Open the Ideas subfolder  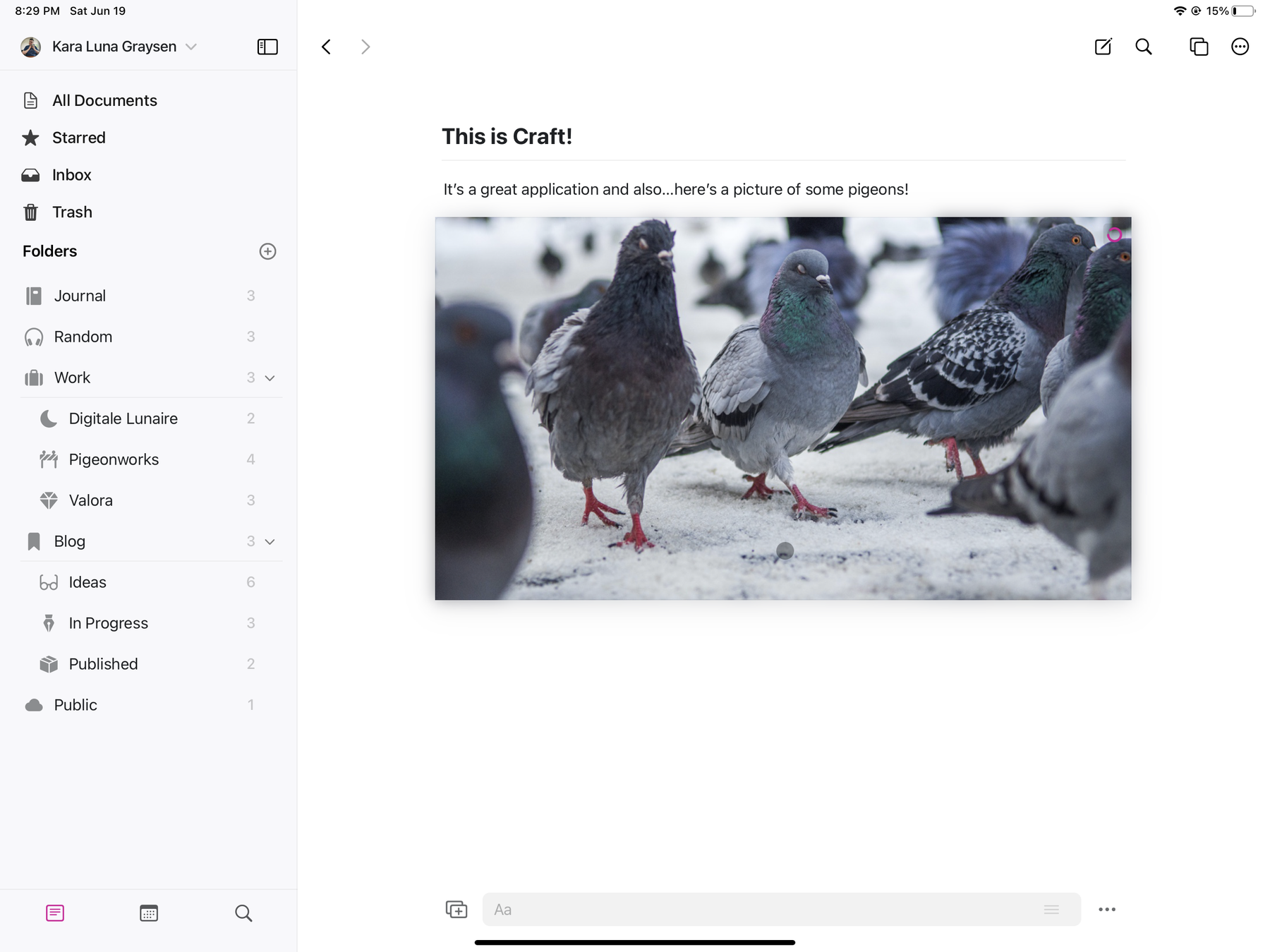point(148,582)
